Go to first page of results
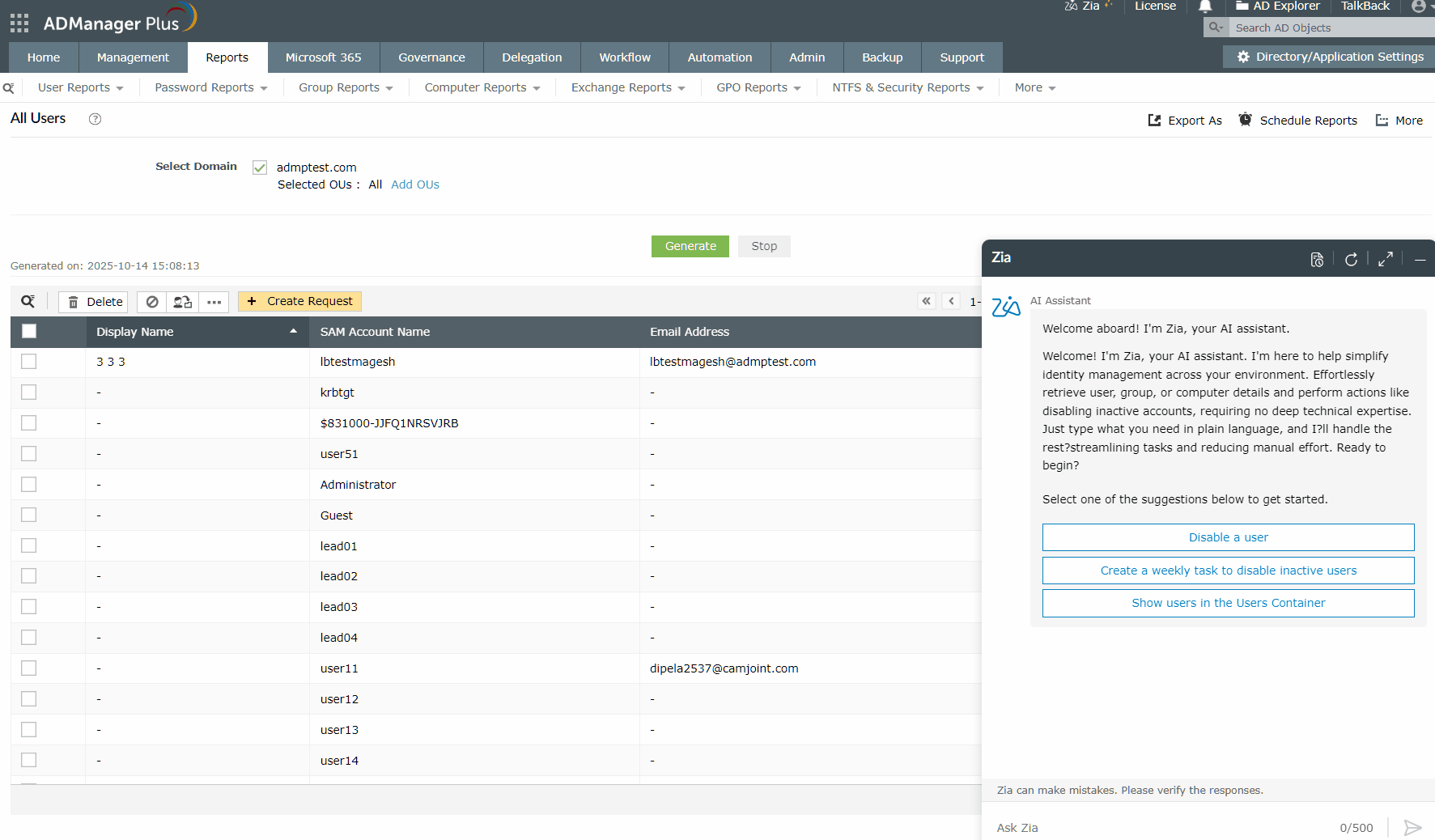This screenshot has width=1435, height=840. [927, 301]
